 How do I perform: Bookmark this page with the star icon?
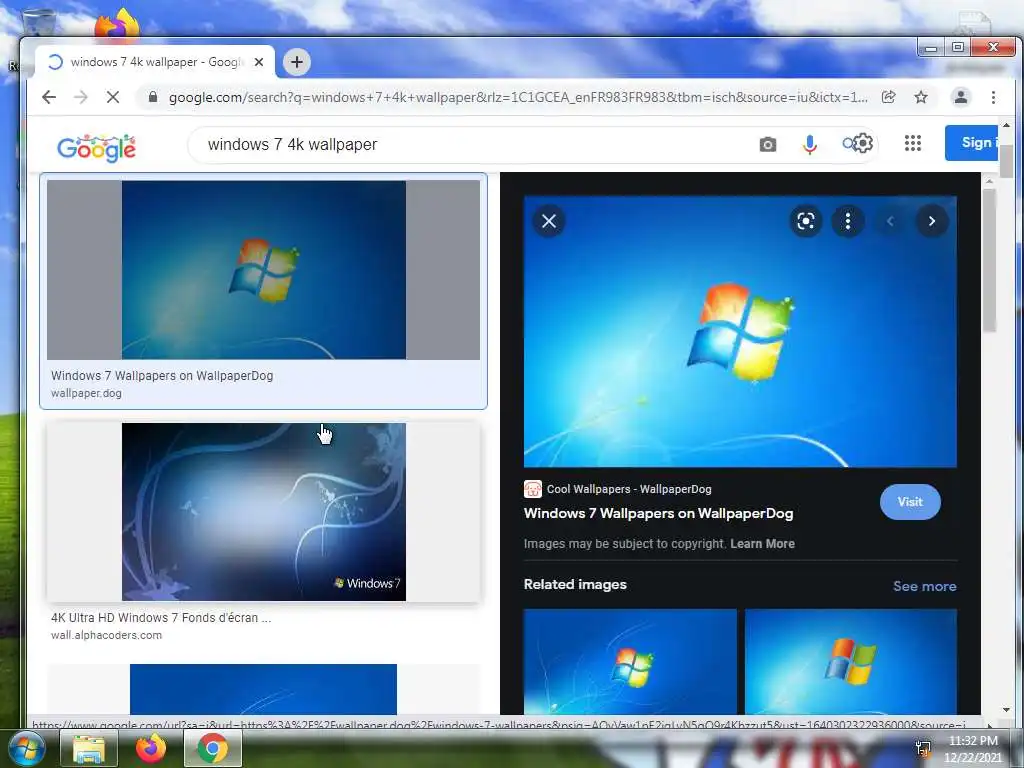tap(921, 97)
